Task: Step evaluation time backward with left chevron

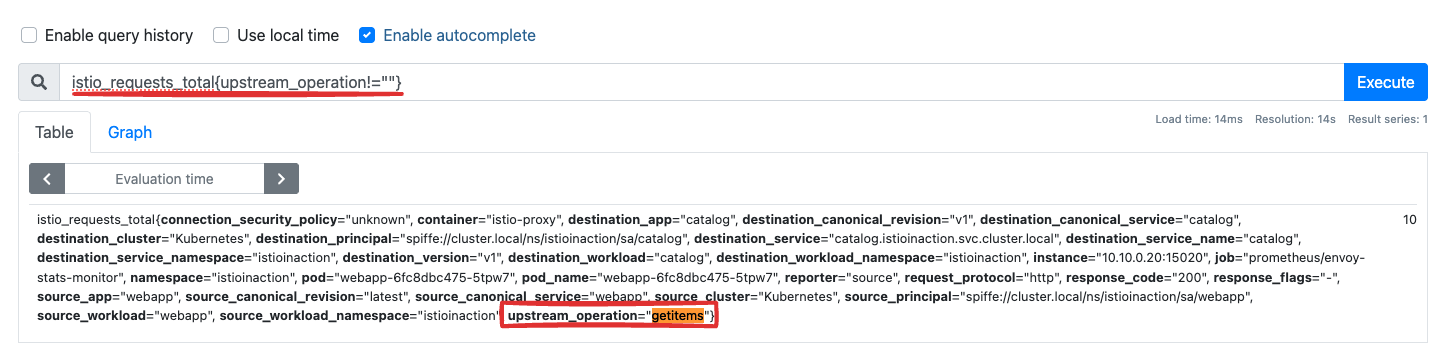Action: [47, 179]
